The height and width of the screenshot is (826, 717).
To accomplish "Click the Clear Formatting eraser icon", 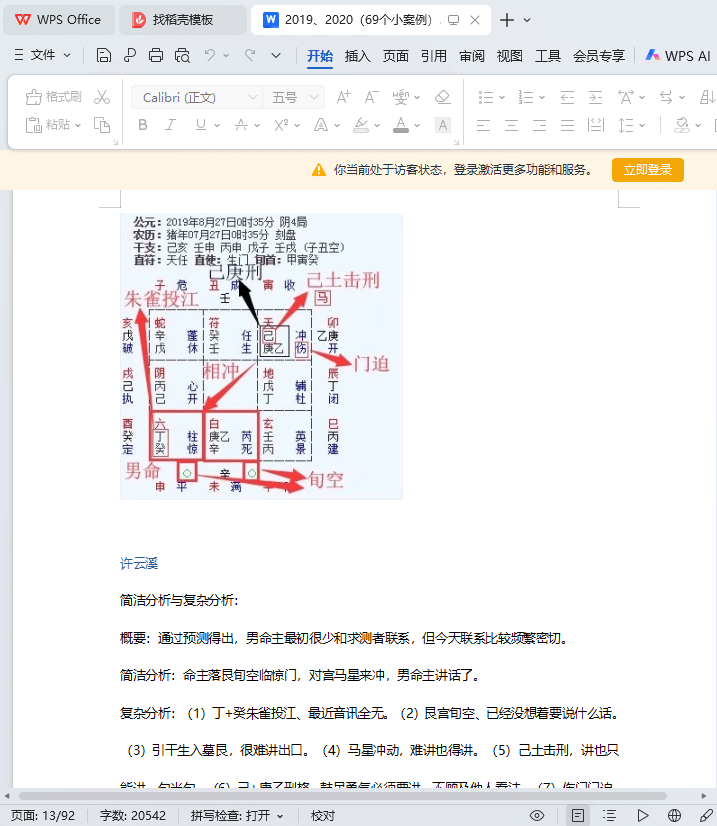I will click(443, 97).
